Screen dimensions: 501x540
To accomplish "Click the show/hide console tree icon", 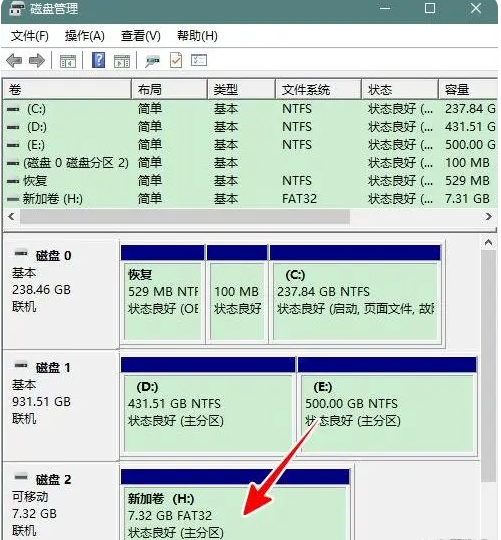I will pos(67,61).
